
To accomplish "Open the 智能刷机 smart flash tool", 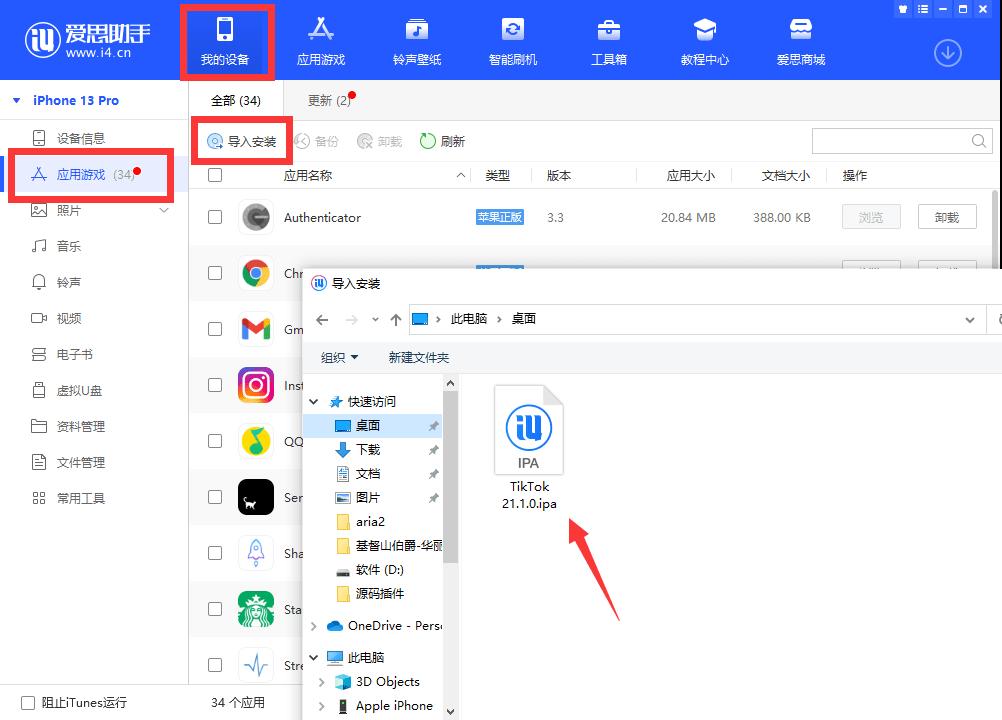I will pos(513,40).
